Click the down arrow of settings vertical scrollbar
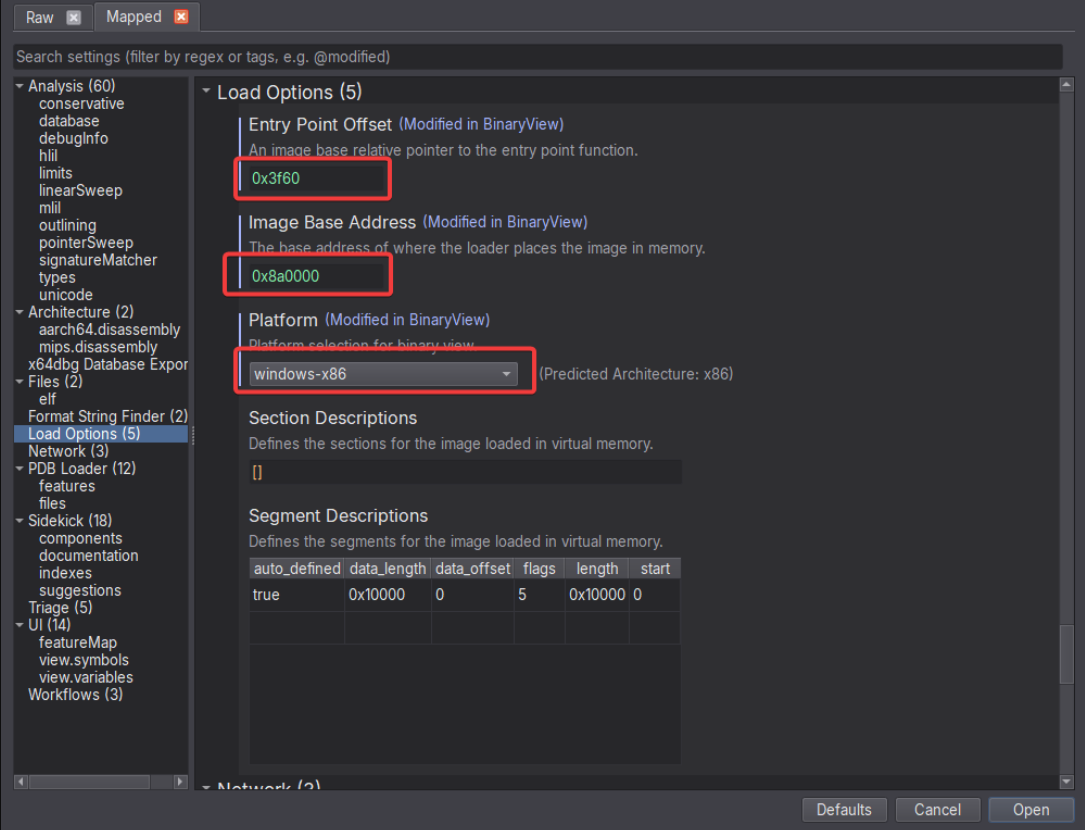Image resolution: width=1085 pixels, height=830 pixels. point(1067,781)
